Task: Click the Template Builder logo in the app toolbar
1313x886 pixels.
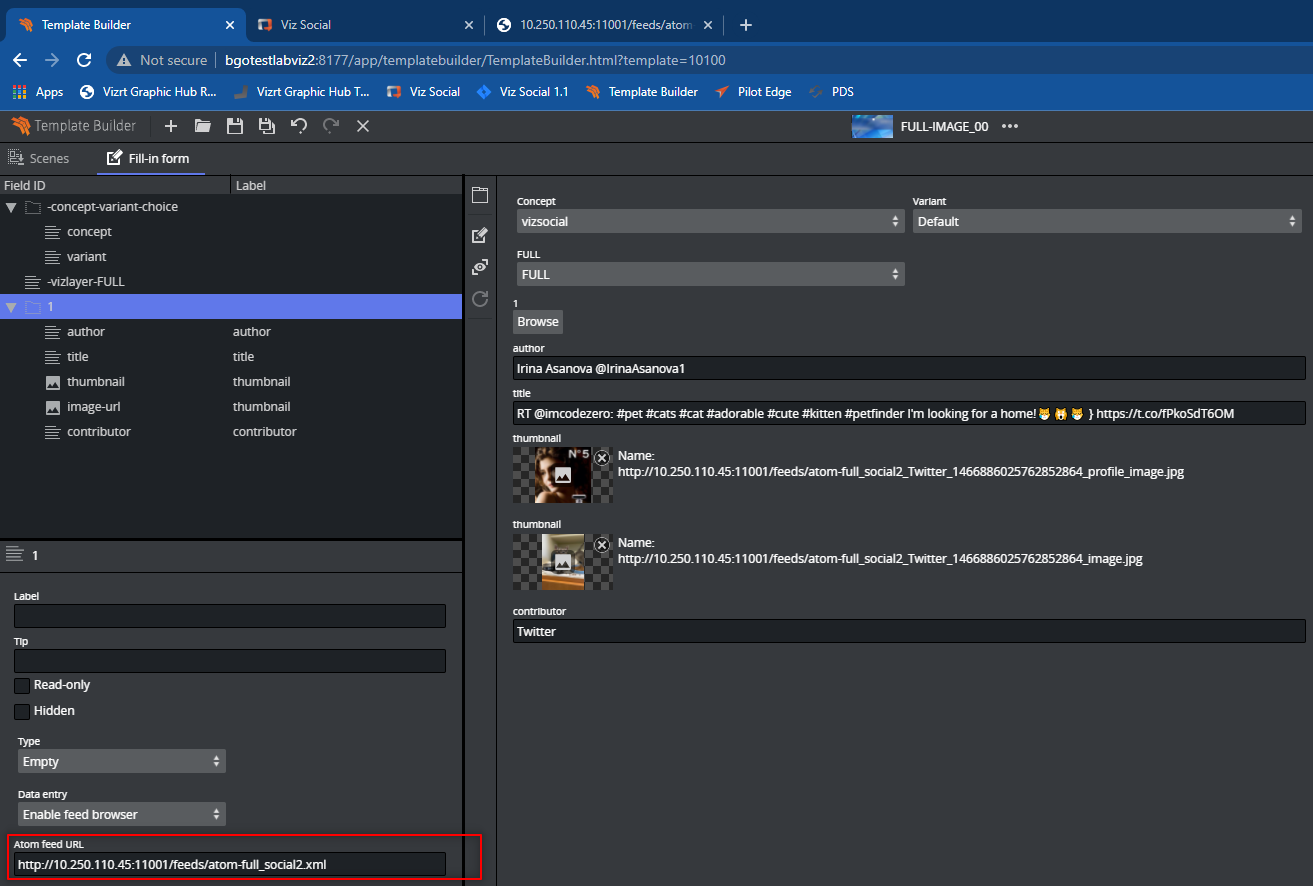Action: [74, 126]
